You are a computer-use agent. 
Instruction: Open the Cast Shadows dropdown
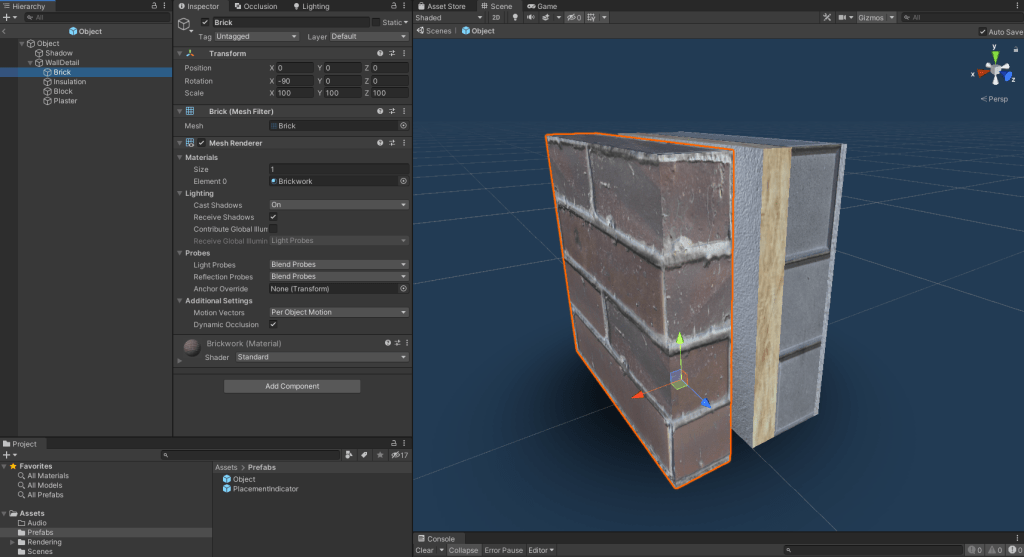point(338,205)
